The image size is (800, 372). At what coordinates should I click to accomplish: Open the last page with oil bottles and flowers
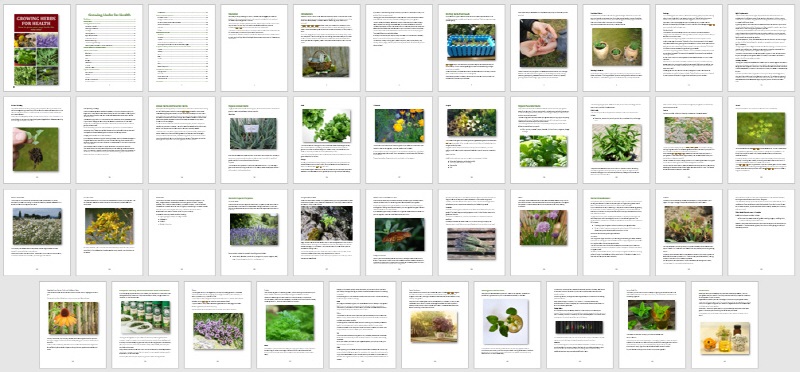point(725,325)
